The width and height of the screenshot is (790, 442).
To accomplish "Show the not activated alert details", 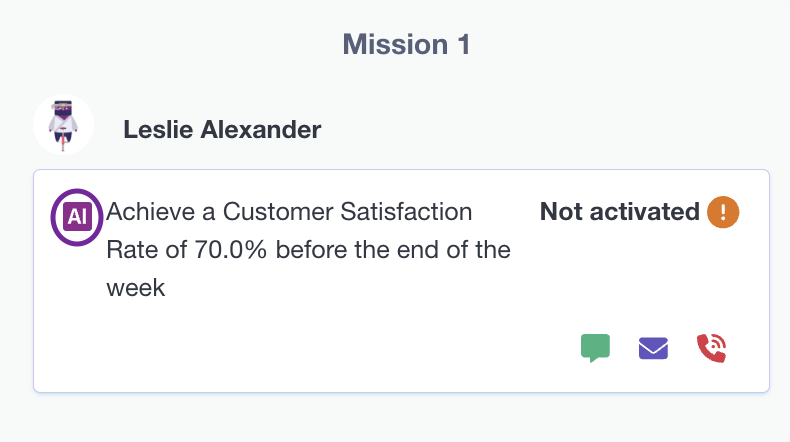I will tap(723, 212).
